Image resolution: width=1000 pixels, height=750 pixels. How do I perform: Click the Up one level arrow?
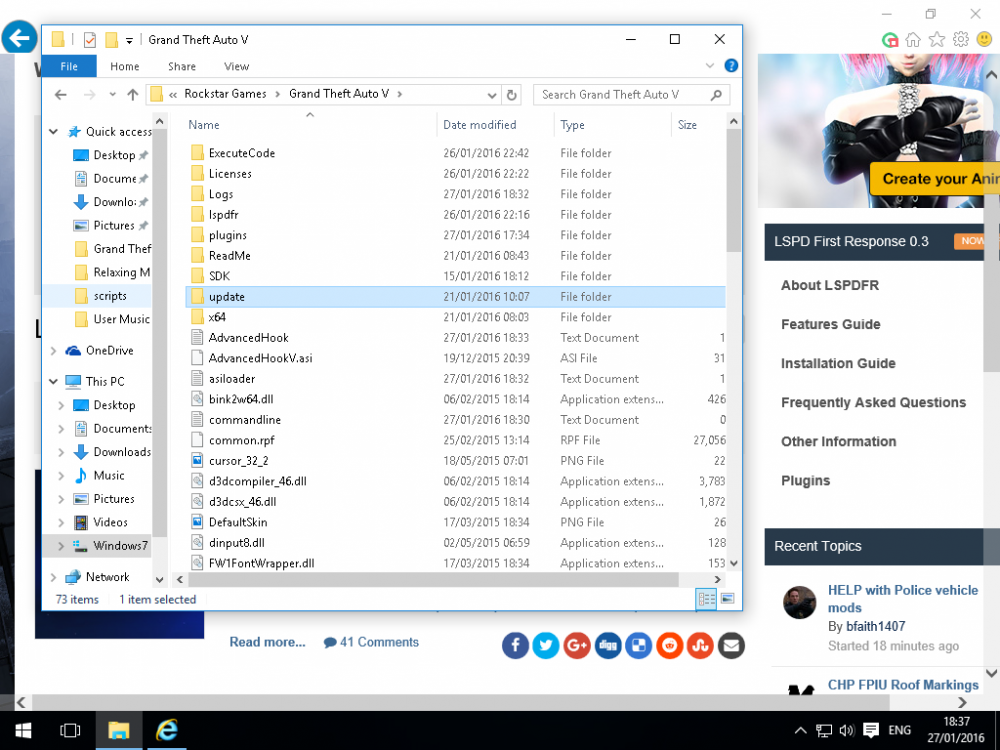(x=132, y=95)
